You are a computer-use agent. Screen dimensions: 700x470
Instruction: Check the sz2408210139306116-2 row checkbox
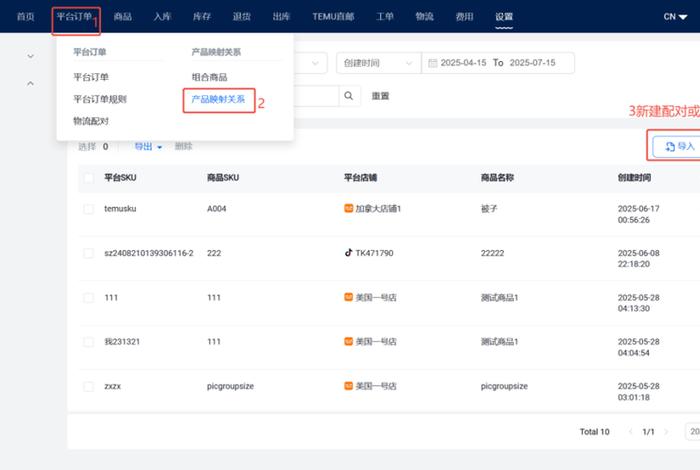tap(89, 253)
